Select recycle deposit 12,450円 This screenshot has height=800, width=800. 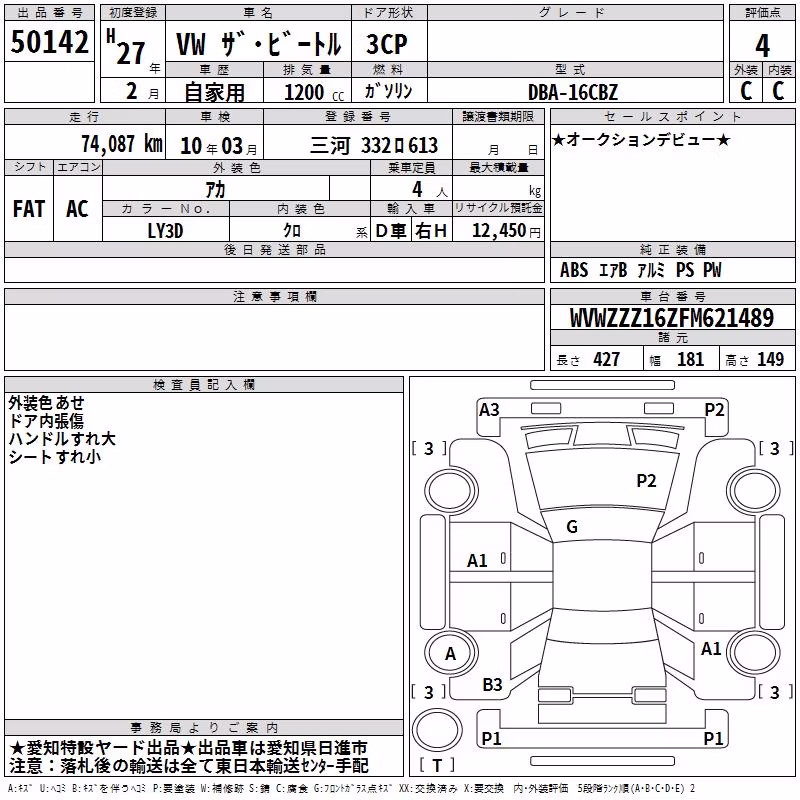[506, 231]
